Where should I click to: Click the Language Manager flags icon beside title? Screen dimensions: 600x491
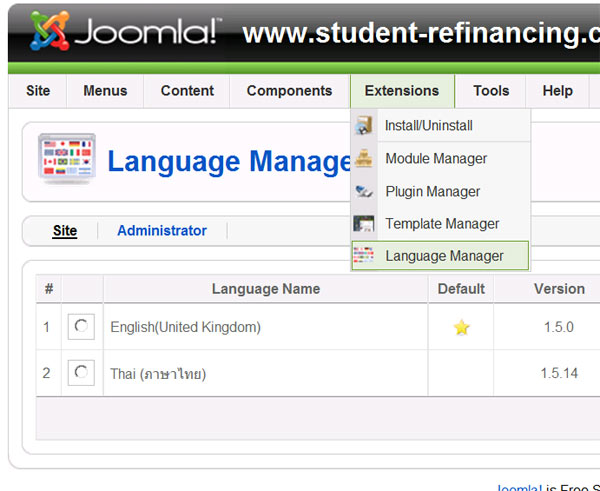[x=67, y=158]
